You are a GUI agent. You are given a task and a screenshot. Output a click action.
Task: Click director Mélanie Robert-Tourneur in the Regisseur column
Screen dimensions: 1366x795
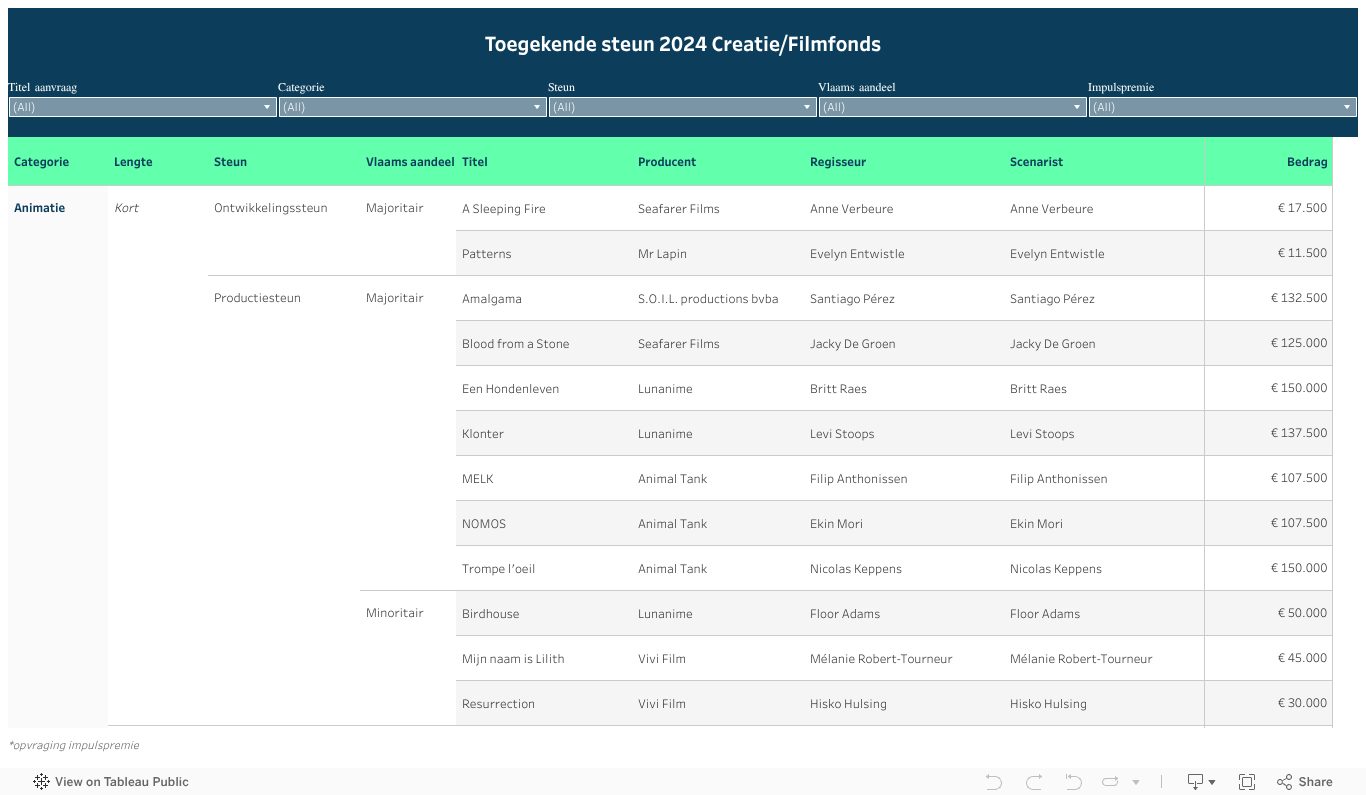click(x=881, y=659)
